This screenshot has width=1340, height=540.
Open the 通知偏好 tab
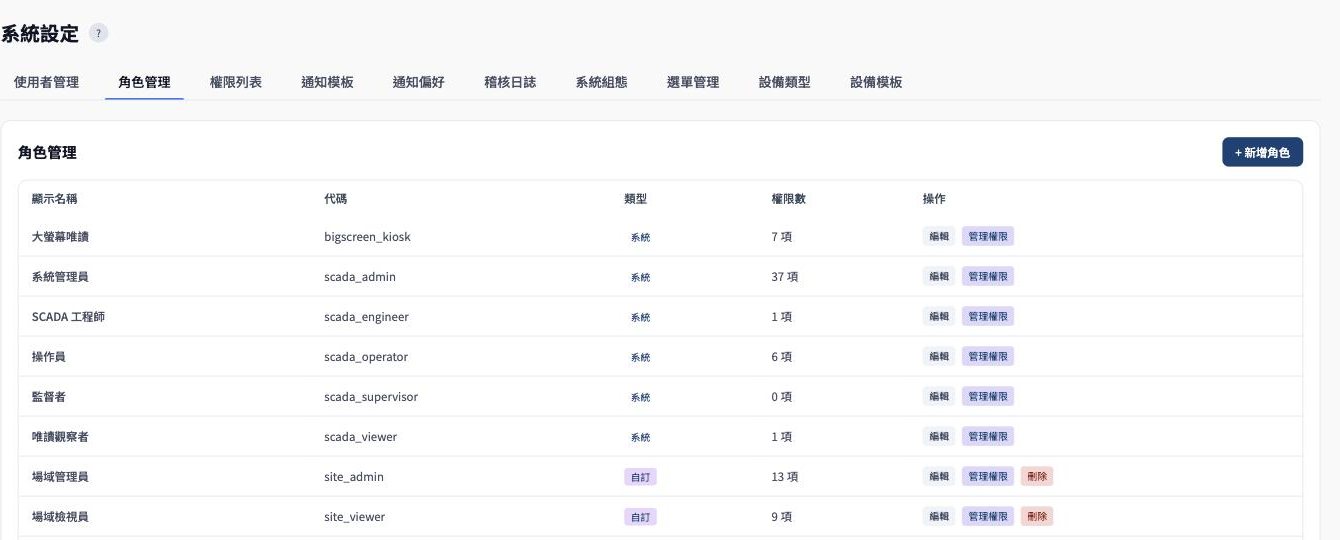(x=418, y=82)
